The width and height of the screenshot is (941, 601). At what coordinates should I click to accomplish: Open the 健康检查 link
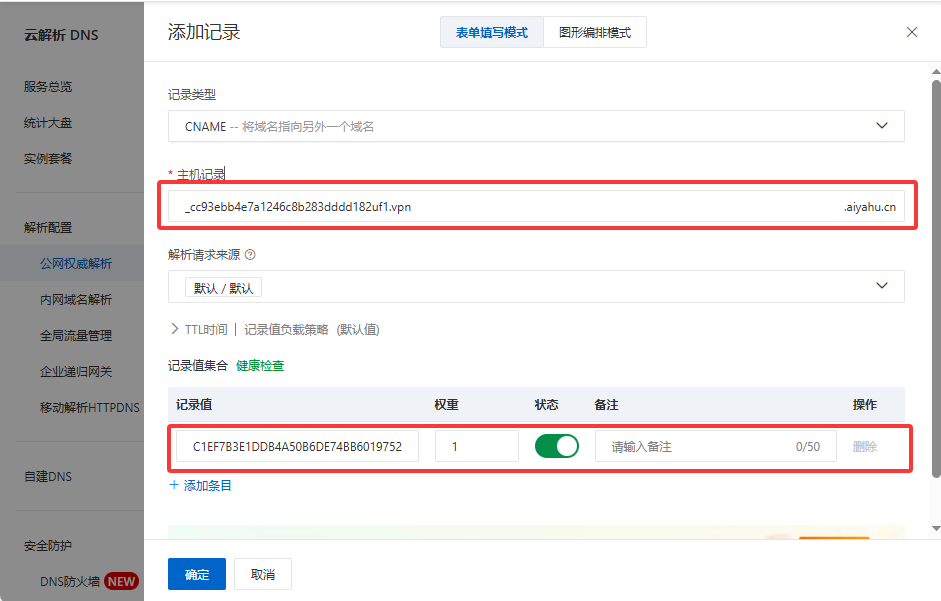coord(260,366)
